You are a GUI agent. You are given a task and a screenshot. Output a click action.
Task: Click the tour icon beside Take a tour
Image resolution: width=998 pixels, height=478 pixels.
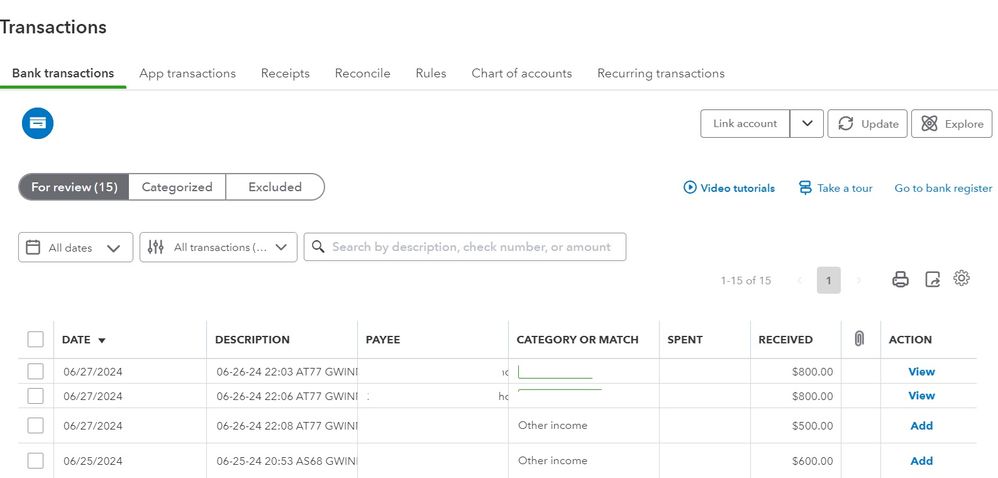tap(805, 188)
